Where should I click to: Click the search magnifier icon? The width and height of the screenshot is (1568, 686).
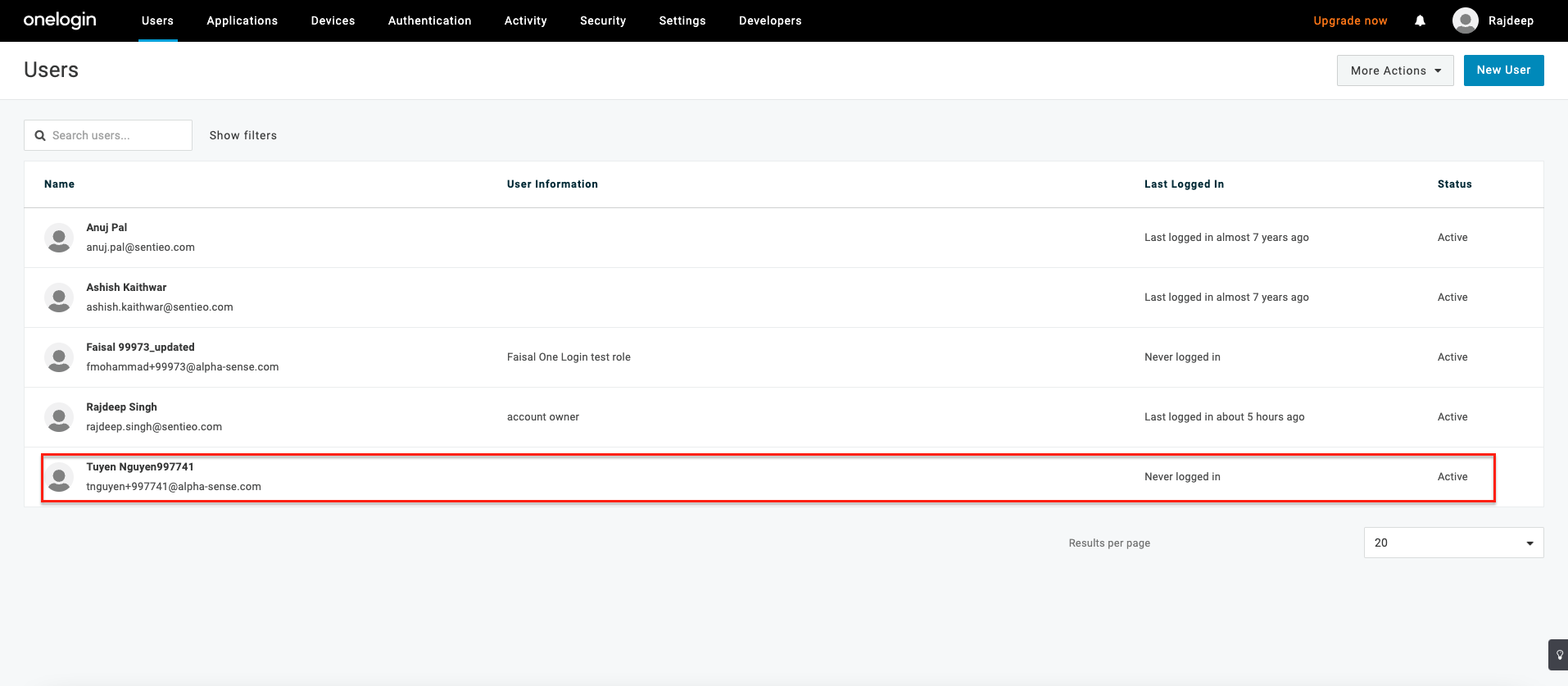click(x=40, y=136)
